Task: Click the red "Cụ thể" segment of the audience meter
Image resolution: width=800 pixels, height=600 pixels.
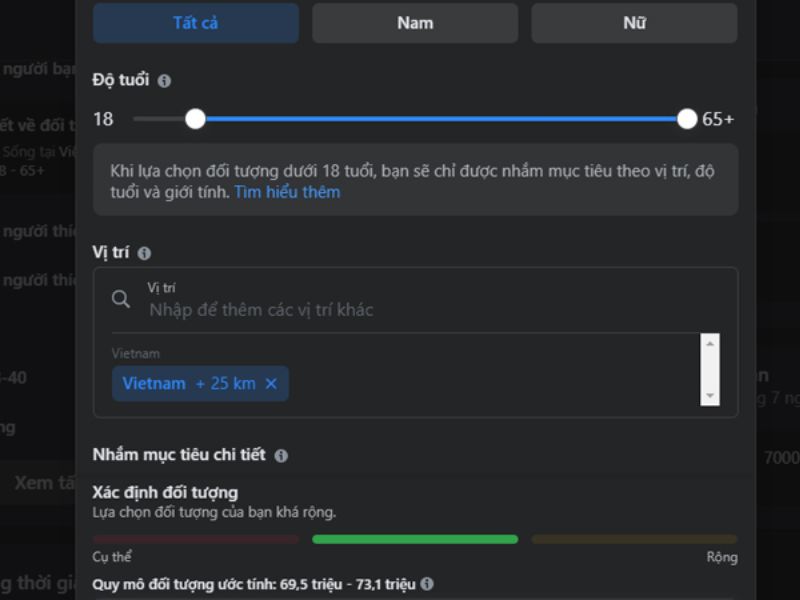Action: coord(196,539)
